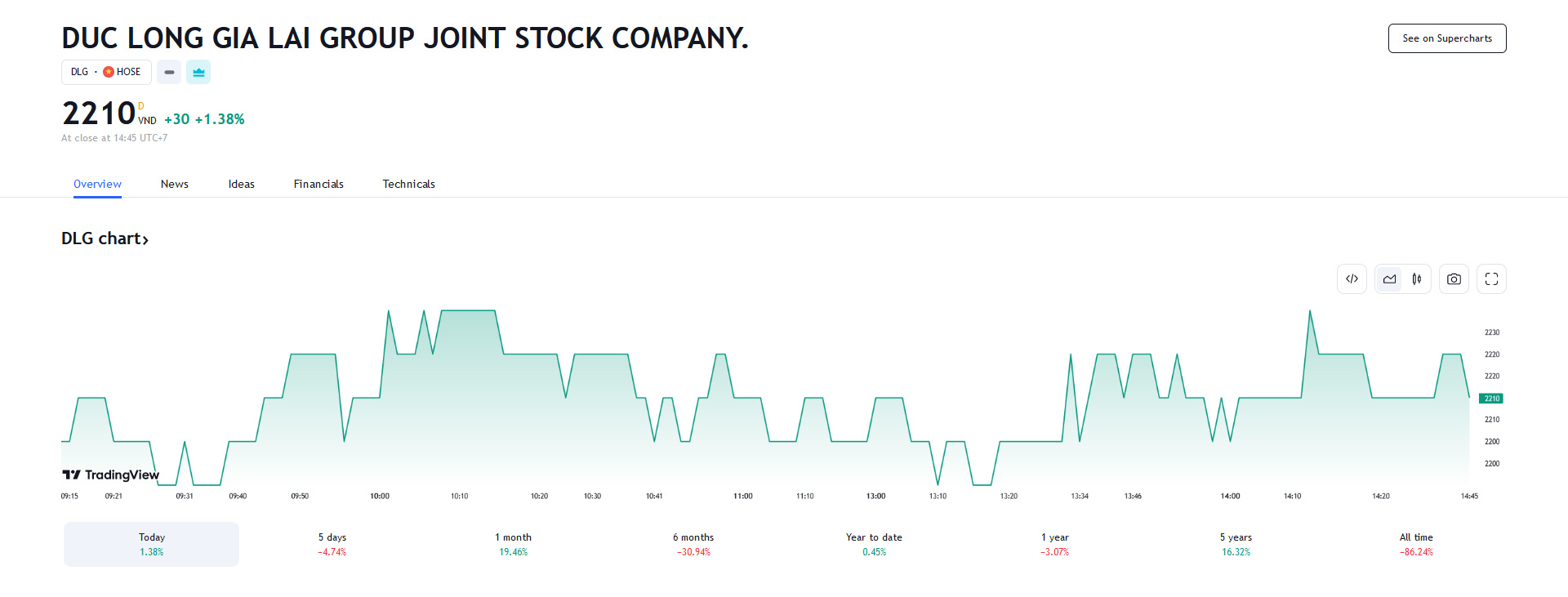Click the 11:00 time axis marker
The height and width of the screenshot is (597, 1568).
coord(743,496)
